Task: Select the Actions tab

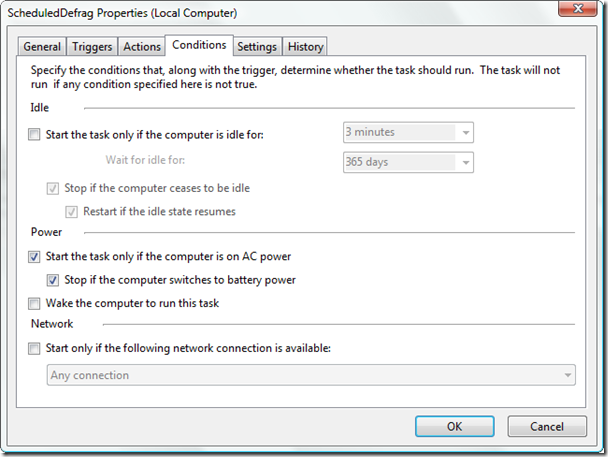Action: point(142,47)
